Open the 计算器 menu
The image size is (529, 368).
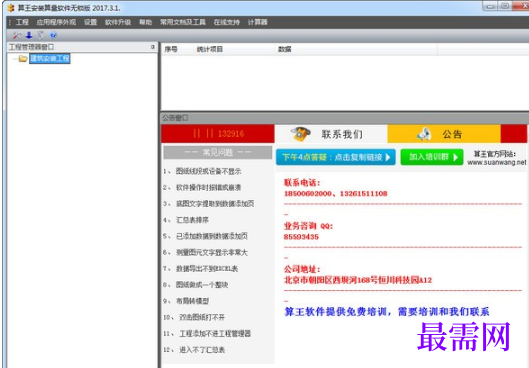(257, 22)
